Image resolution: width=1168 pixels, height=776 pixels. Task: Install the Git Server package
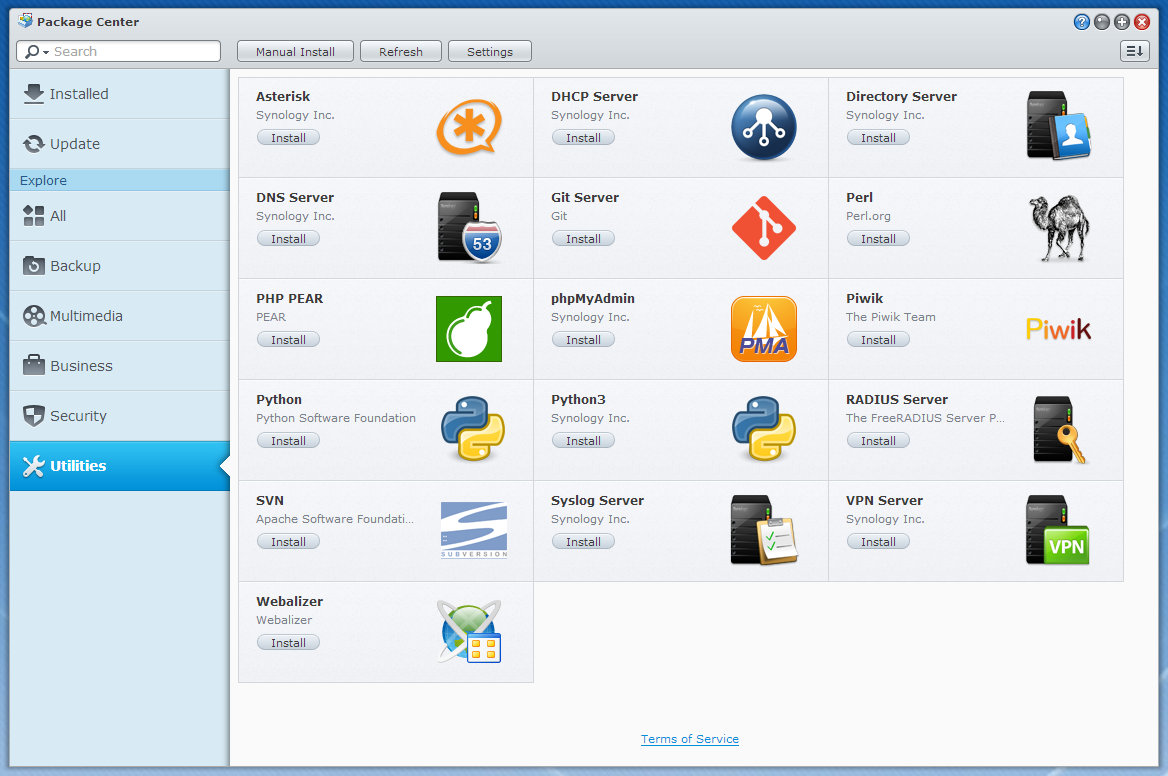(583, 238)
